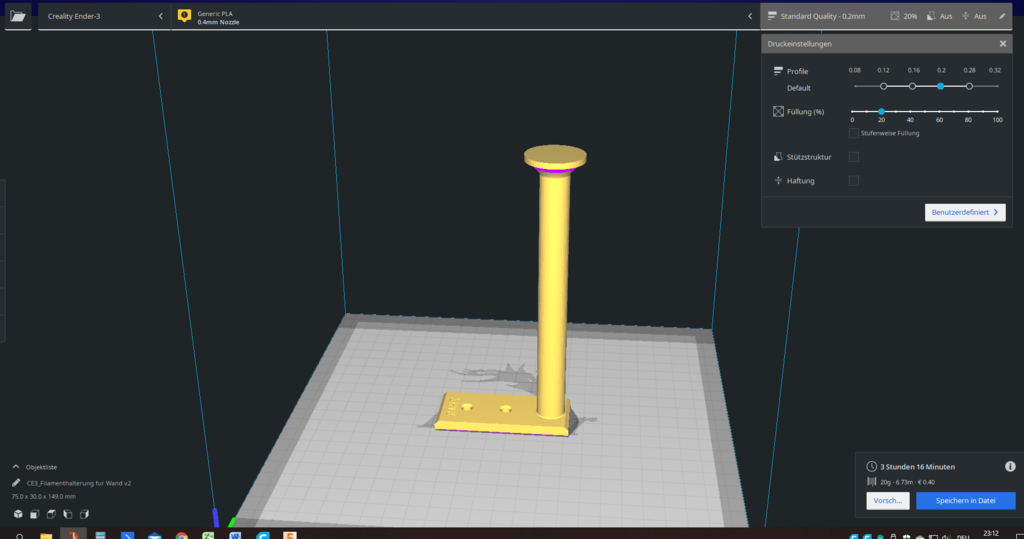Switch to the 3D perspective view cube icon
This screenshot has width=1024, height=539.
17,514
